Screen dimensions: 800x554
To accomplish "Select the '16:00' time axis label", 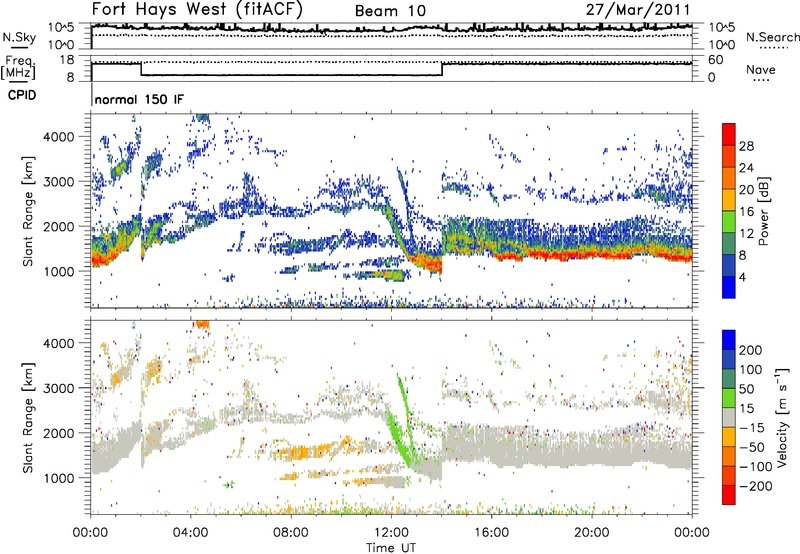I will 491,532.
